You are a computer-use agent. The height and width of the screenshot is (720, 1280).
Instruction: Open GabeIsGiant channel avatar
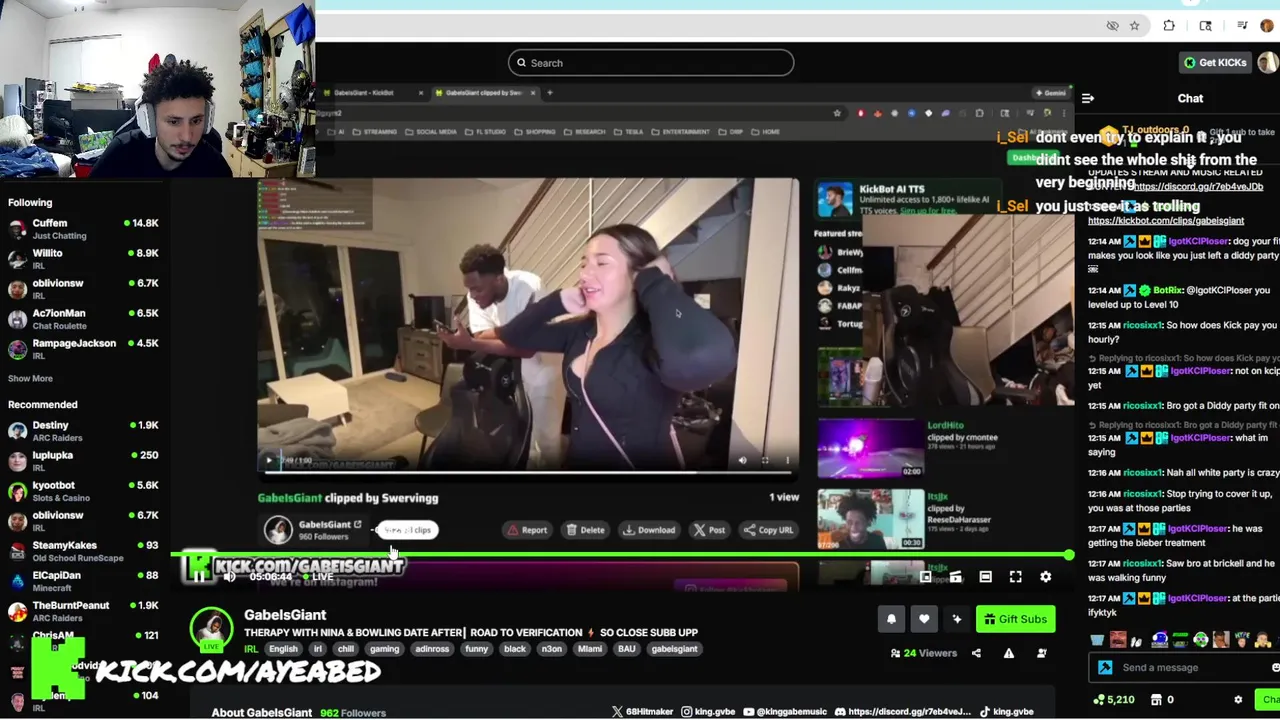click(x=212, y=628)
